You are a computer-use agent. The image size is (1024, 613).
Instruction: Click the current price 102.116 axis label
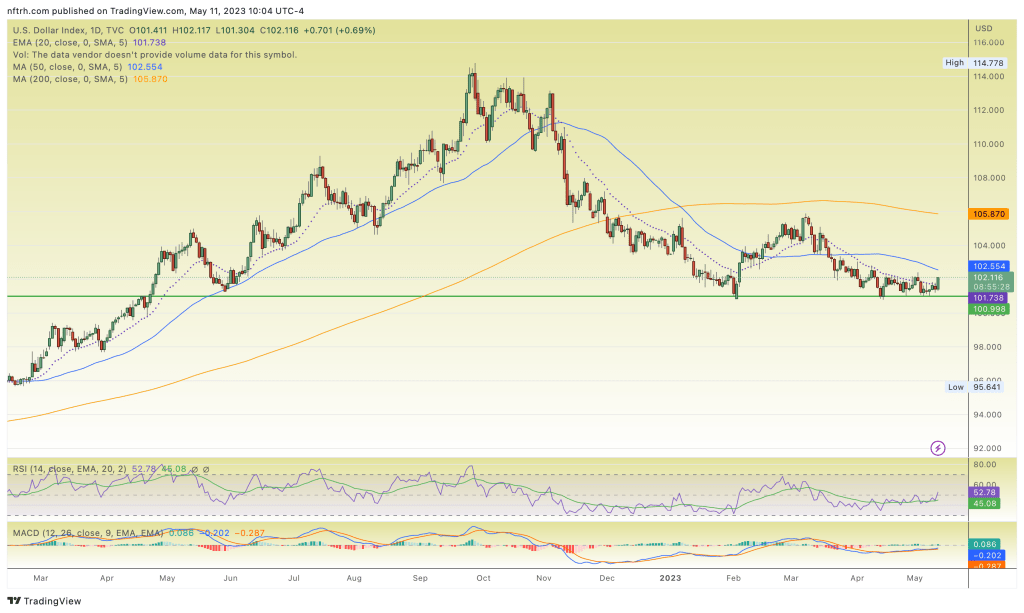[988, 277]
